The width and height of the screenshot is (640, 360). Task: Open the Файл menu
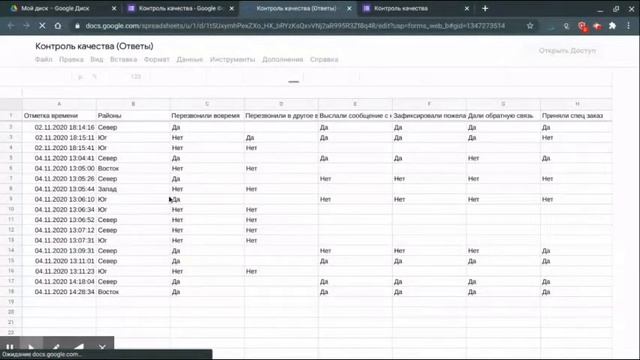point(44,60)
